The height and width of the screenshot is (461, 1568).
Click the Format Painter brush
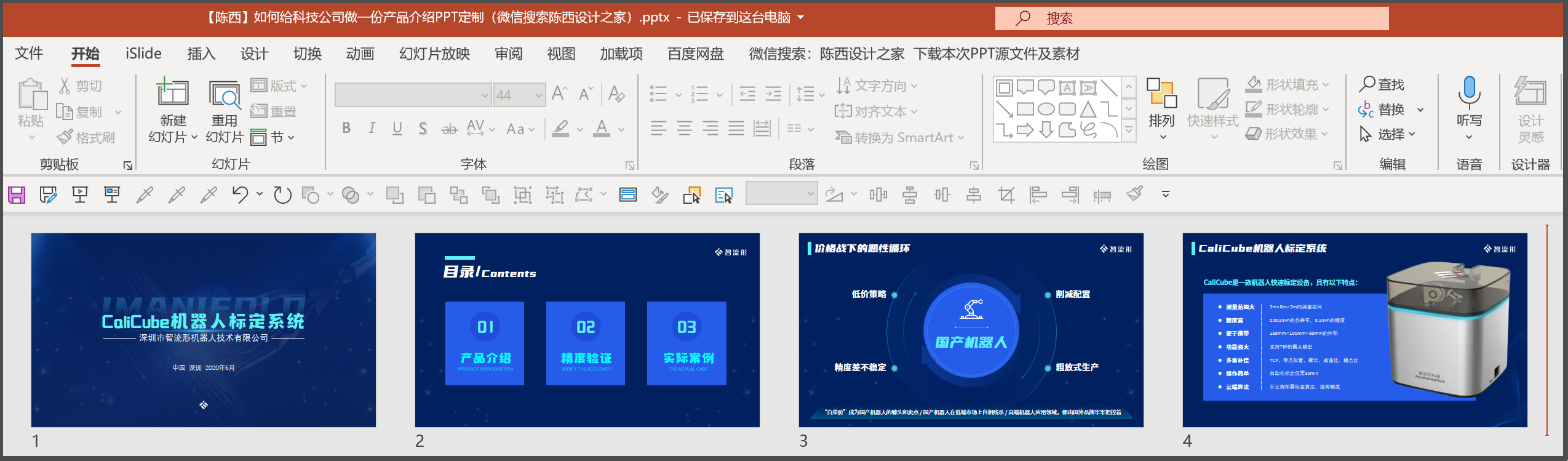(65, 137)
